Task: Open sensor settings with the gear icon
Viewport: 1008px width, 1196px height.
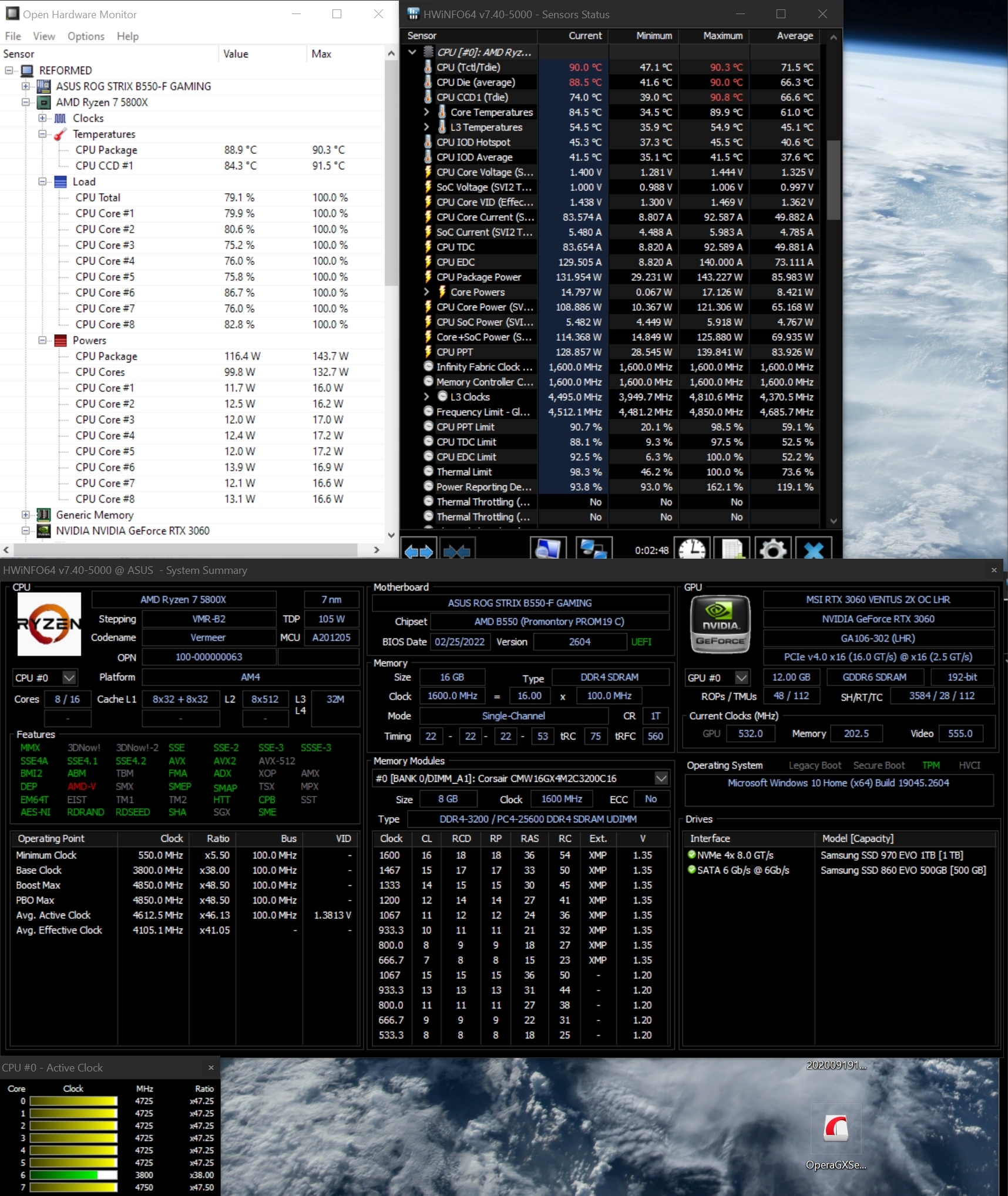Action: (x=772, y=549)
